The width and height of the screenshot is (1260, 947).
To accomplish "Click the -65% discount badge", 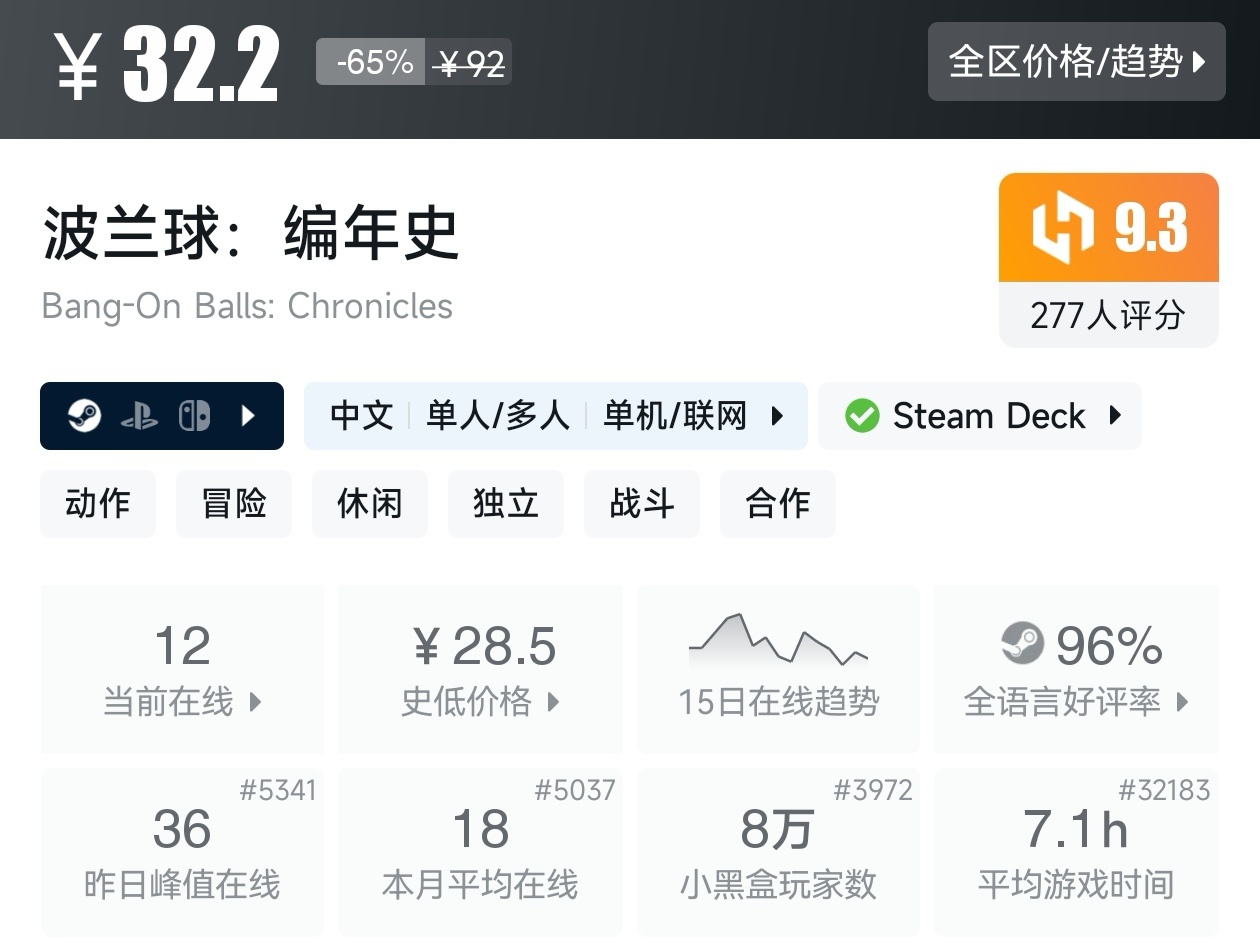I will pyautogui.click(x=372, y=62).
